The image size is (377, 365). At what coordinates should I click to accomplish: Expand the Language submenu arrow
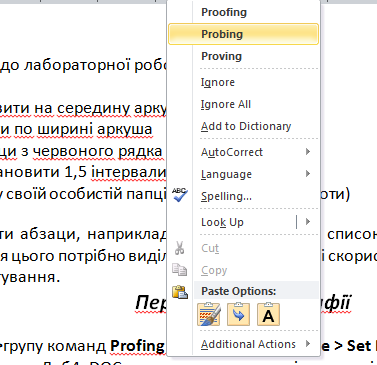pos(308,174)
